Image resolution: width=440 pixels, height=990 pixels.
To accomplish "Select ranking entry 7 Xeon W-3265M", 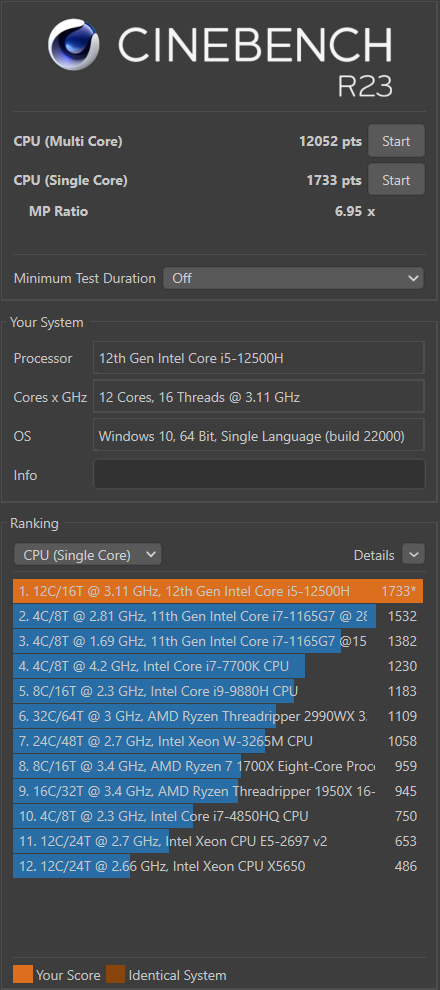I will click(x=218, y=741).
